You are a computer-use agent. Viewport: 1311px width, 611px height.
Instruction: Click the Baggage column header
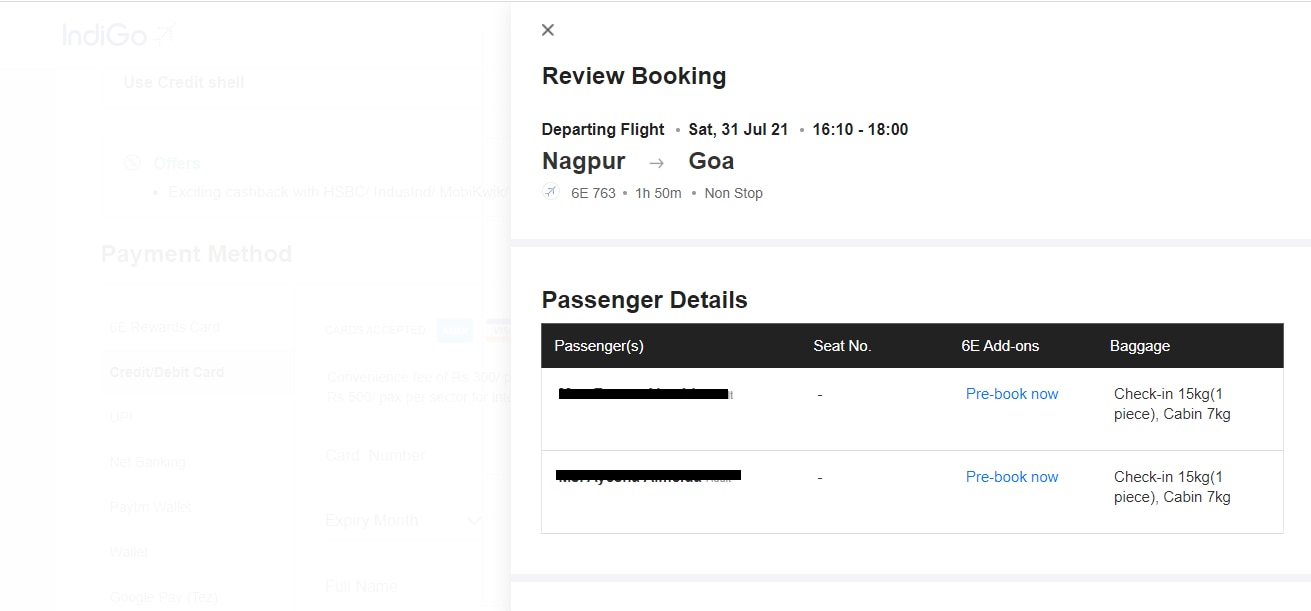pyautogui.click(x=1139, y=346)
